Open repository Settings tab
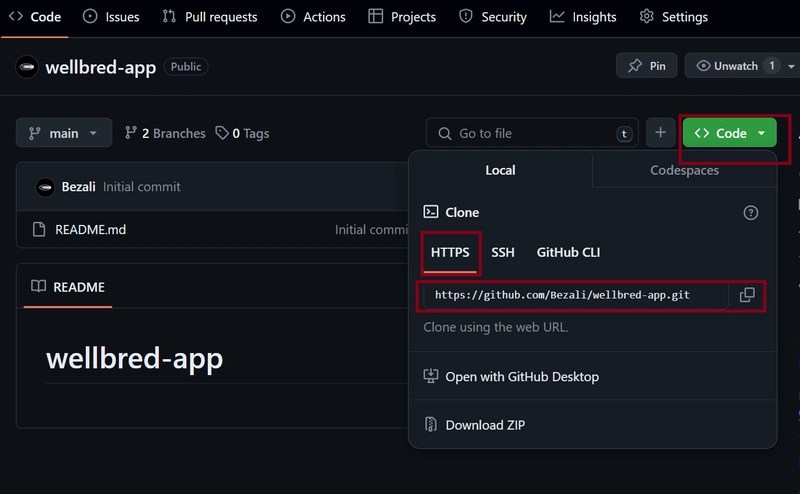 (x=673, y=17)
